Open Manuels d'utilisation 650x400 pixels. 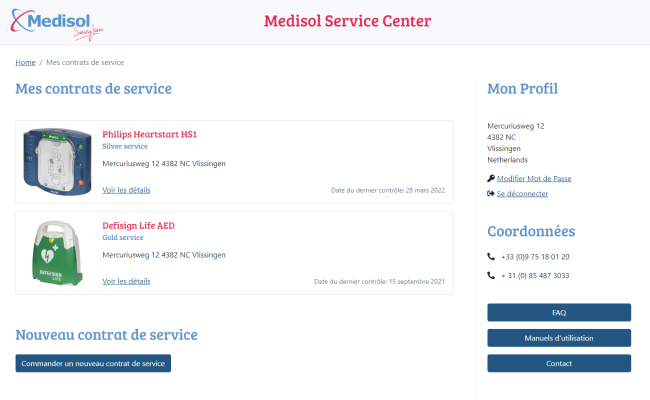point(559,338)
